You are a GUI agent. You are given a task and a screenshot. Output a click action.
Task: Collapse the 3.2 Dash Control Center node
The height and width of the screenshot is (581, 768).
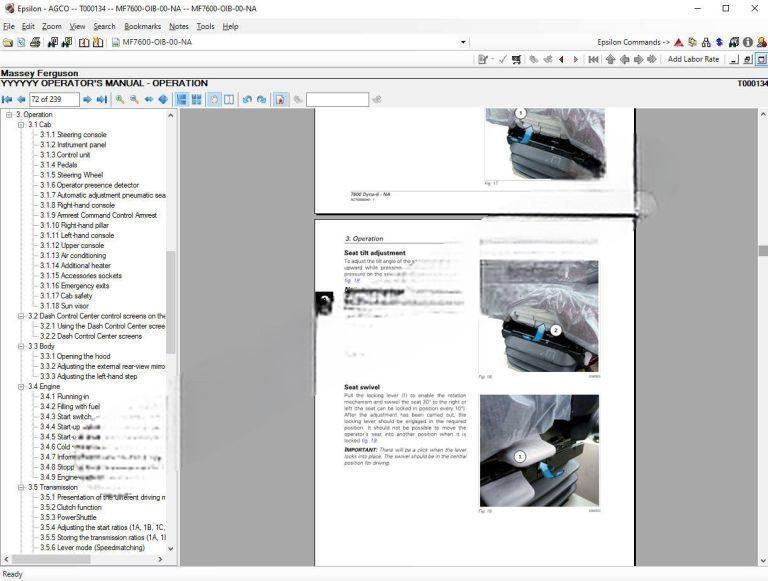tap(21, 316)
